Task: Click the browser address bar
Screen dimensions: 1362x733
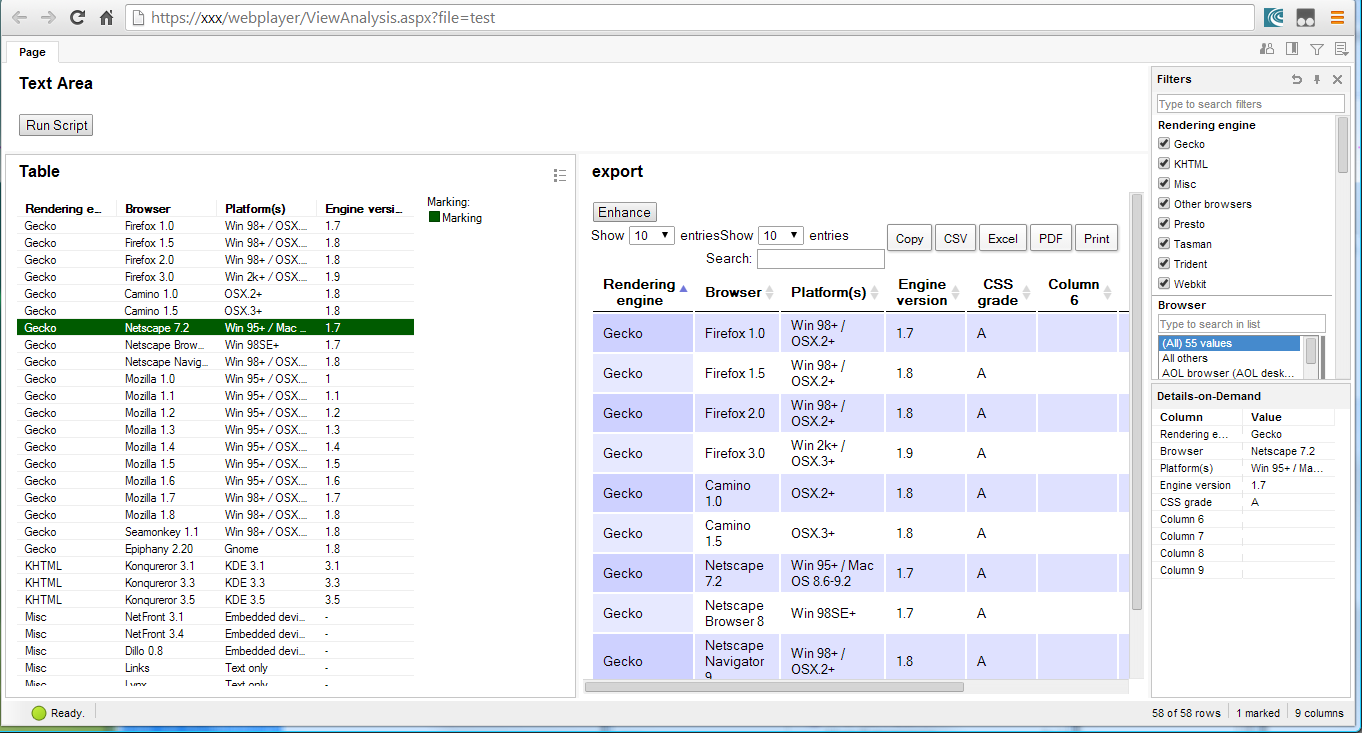Action: [691, 17]
